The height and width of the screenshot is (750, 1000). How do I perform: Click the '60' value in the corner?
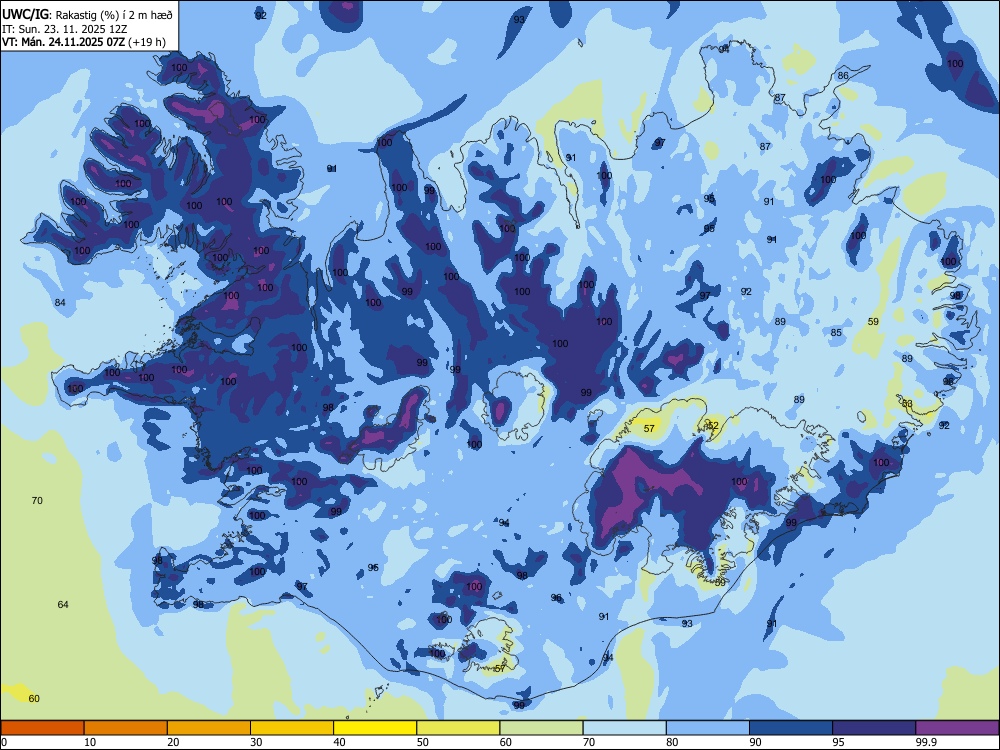tap(34, 698)
